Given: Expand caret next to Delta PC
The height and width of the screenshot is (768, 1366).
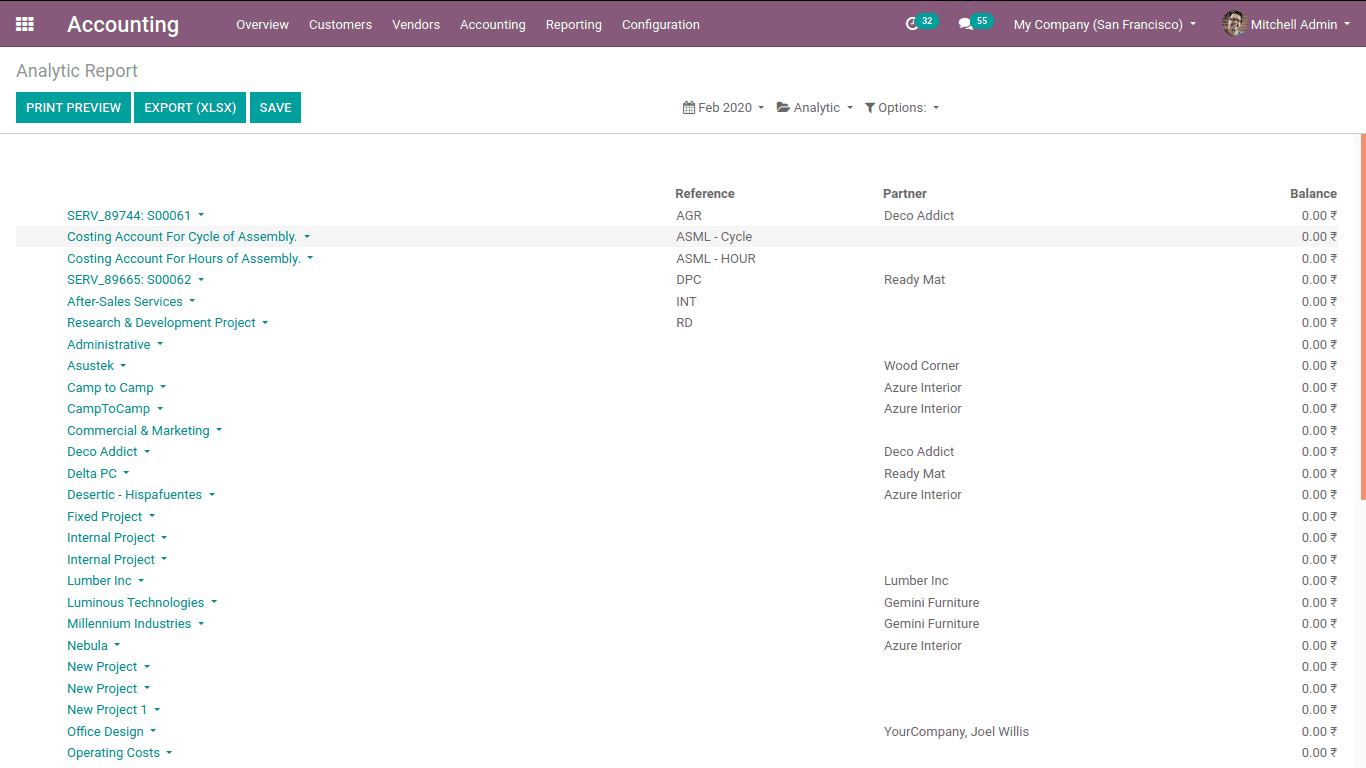Looking at the screenshot, I should tap(126, 474).
